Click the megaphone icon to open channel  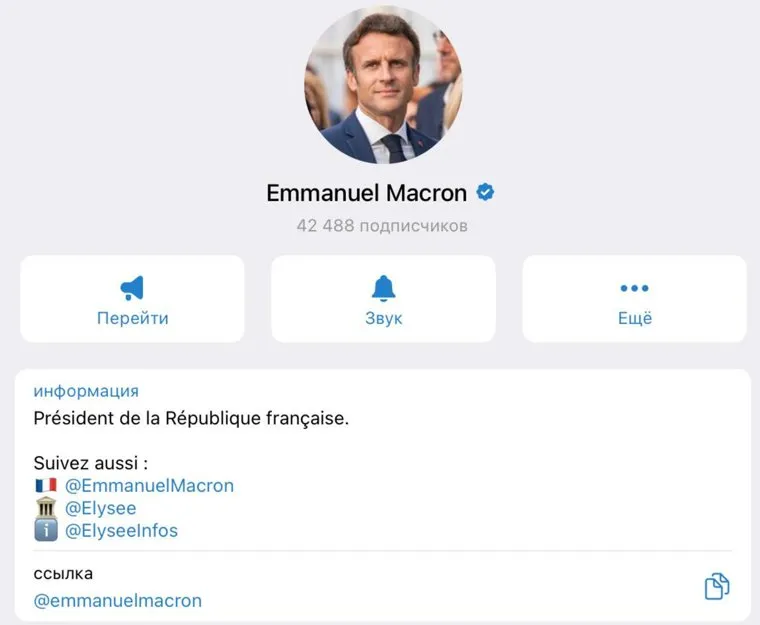pos(132,288)
